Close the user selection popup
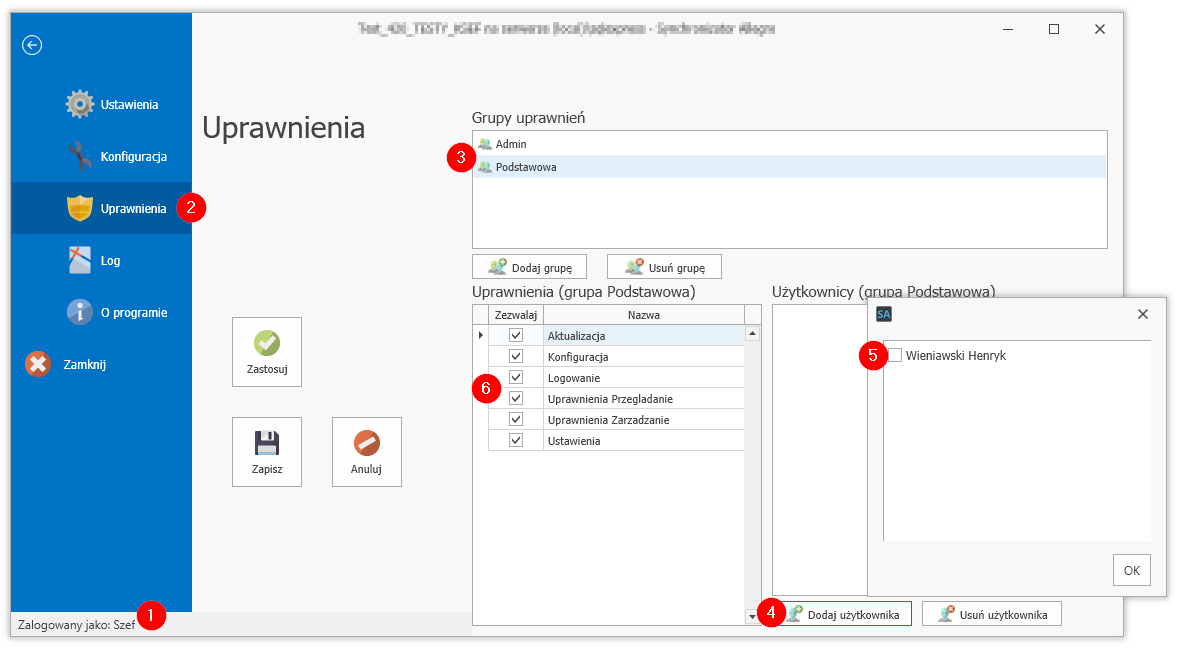 pyautogui.click(x=1143, y=314)
